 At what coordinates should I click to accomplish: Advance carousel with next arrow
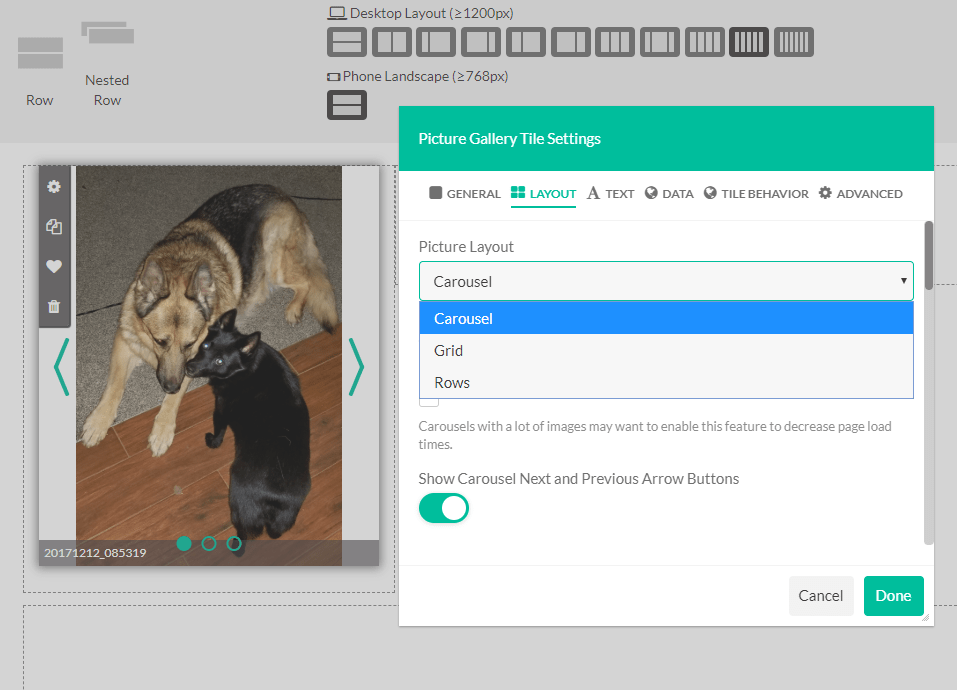click(x=356, y=367)
